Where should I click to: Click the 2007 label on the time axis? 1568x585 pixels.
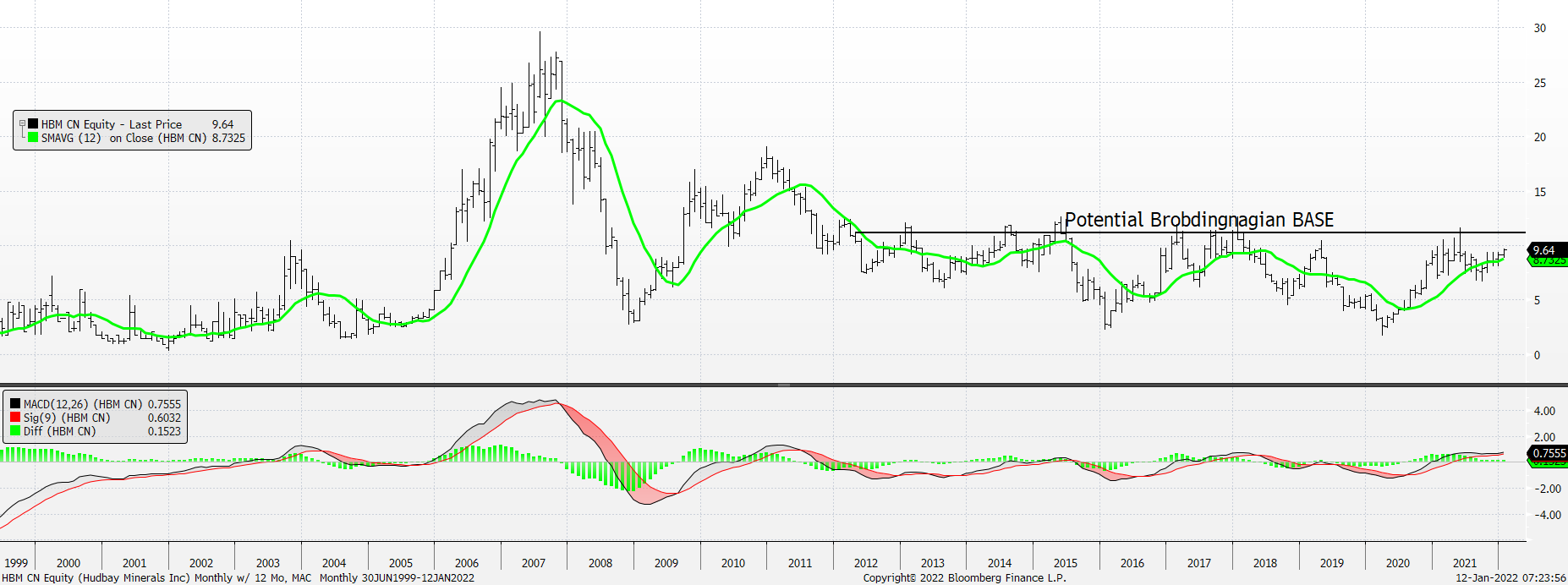point(534,563)
